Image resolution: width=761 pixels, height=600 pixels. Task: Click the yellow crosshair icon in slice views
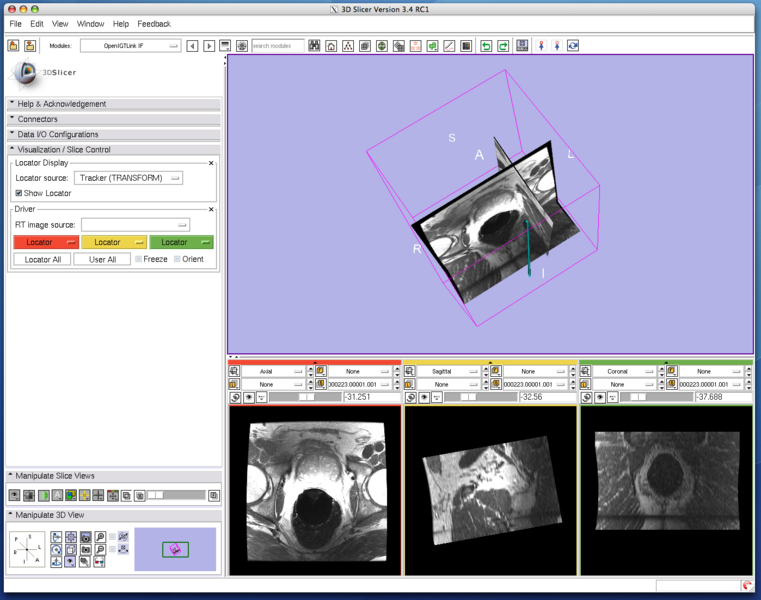pyautogui.click(x=84, y=495)
